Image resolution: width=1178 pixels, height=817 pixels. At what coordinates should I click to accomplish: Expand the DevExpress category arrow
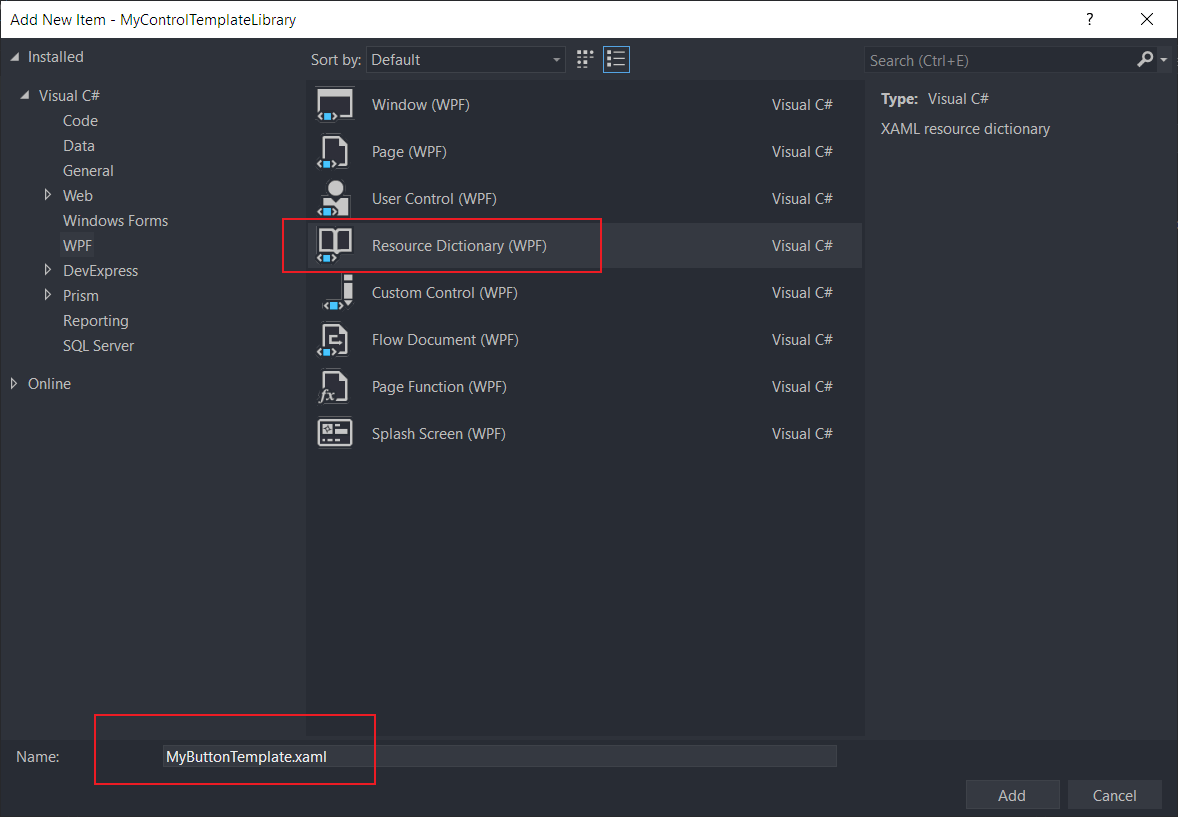pos(48,270)
